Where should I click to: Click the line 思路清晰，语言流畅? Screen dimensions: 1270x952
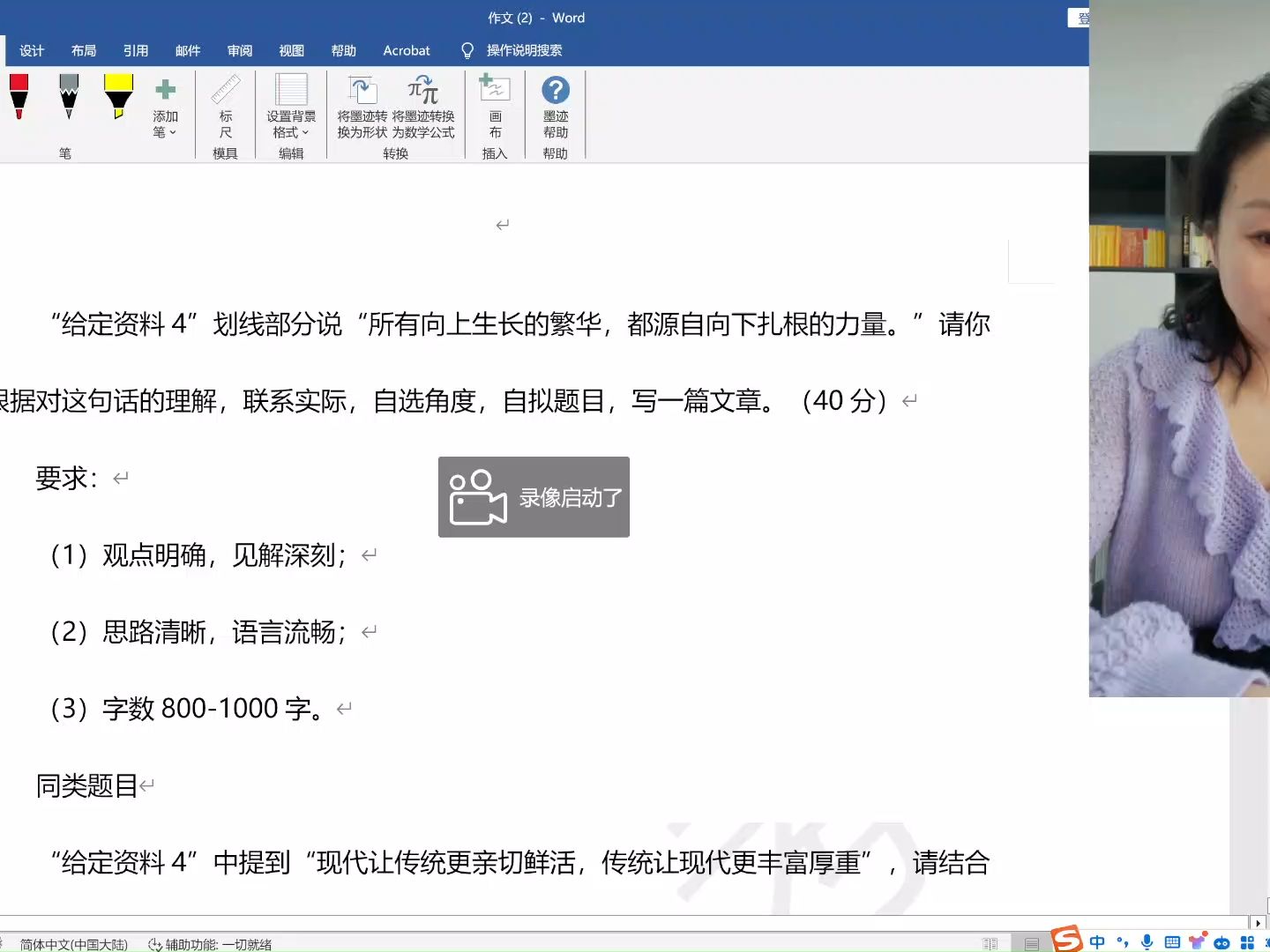218,632
